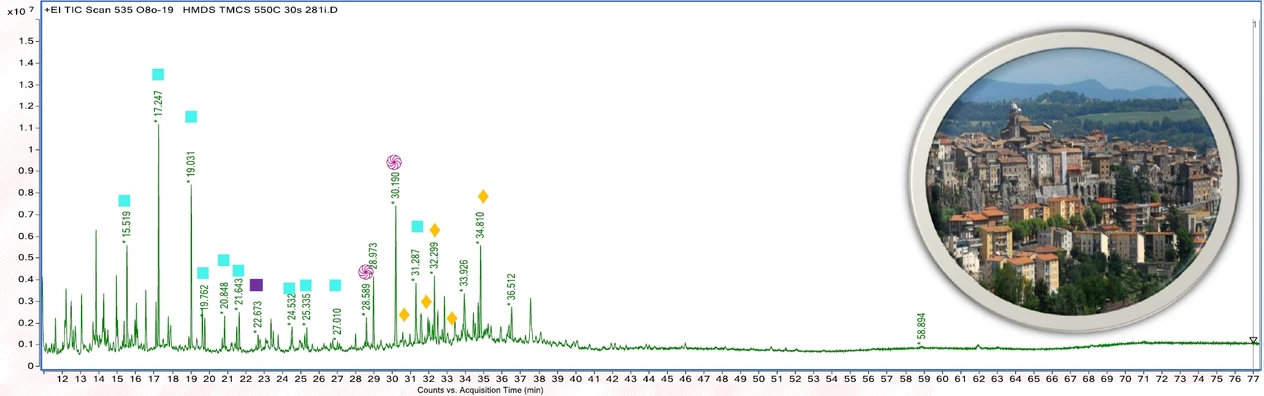Viewport: 1264px width, 396px height.
Task: Click the cyan square above peak 15.519
Action: [x=124, y=201]
